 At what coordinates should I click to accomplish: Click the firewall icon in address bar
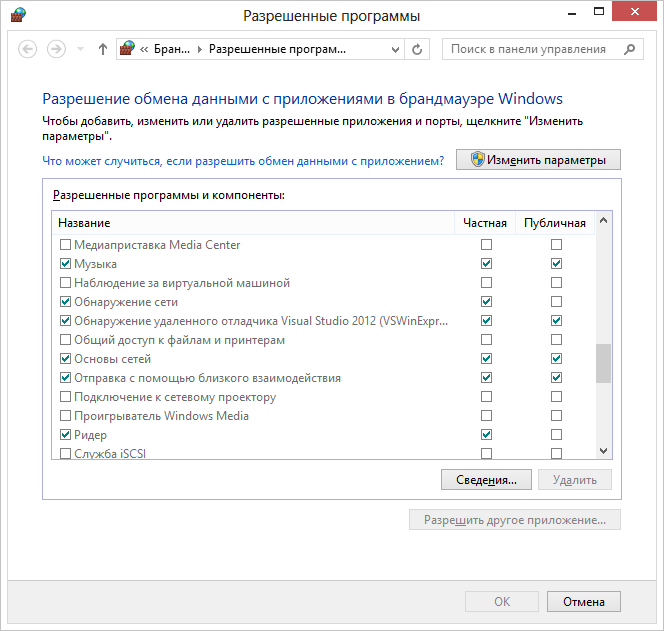(x=127, y=49)
